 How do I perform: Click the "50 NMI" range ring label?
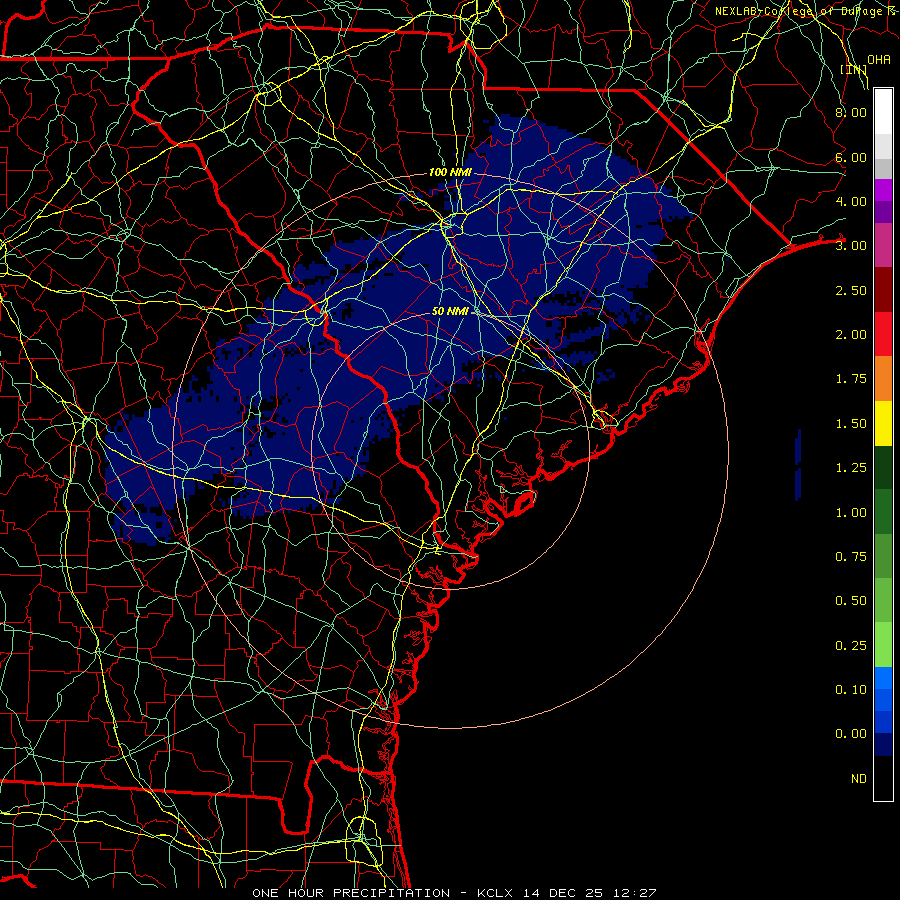click(450, 311)
